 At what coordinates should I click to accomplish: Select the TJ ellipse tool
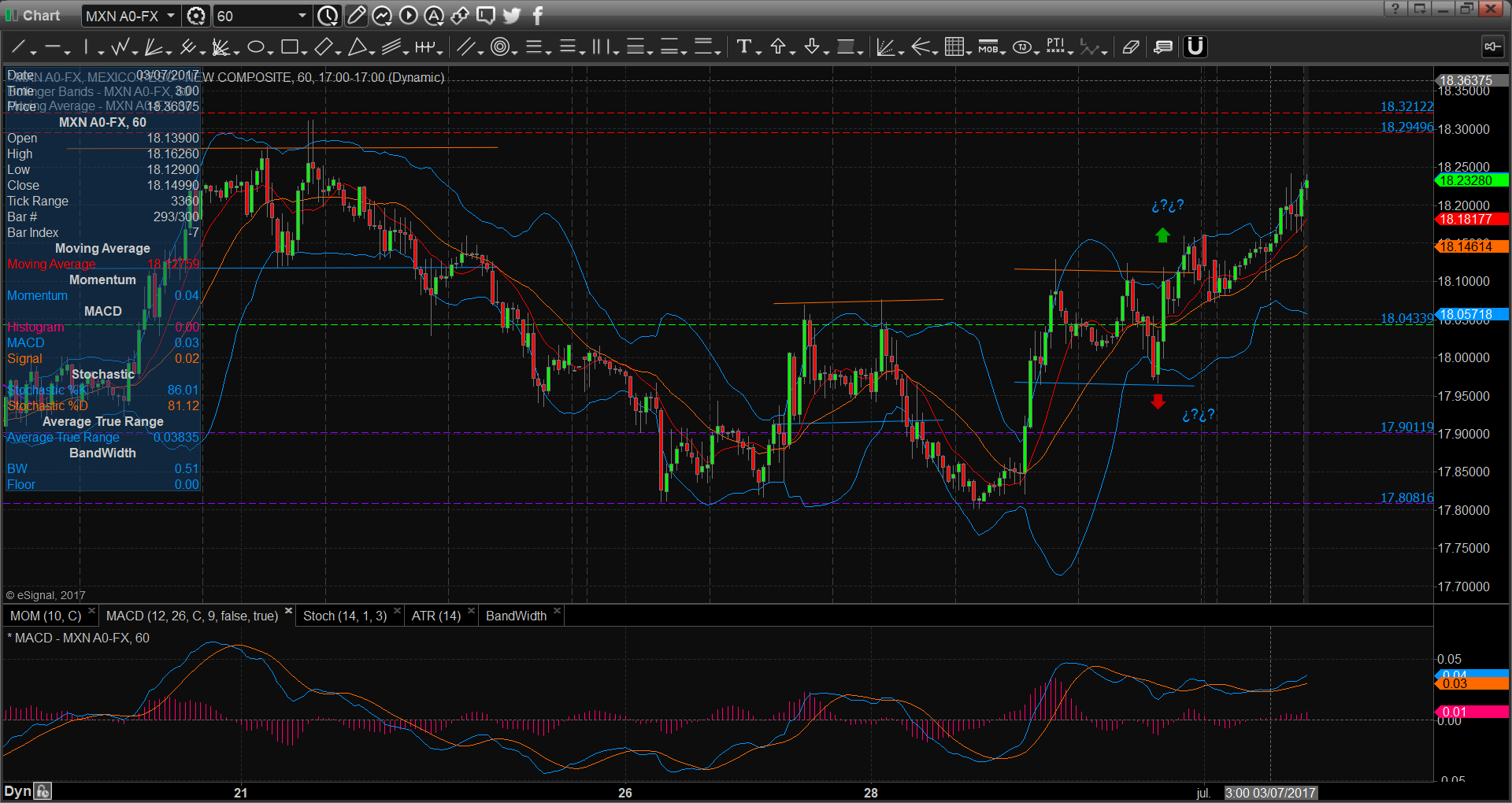[x=1021, y=47]
